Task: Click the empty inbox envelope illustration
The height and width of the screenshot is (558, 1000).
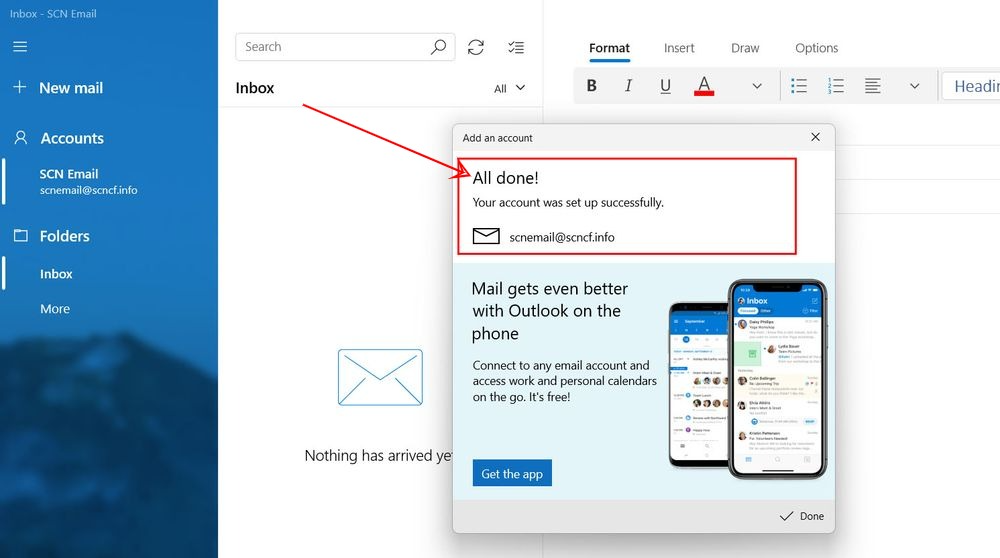Action: tap(380, 377)
